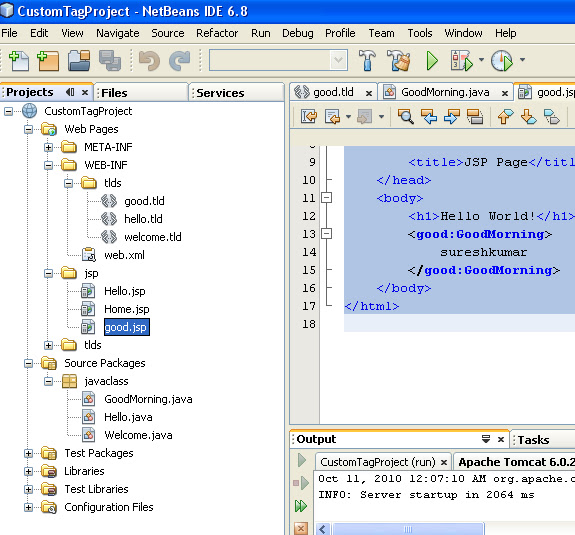Click the Re-run green arrow in Output
The image size is (575, 535).
coord(301,460)
